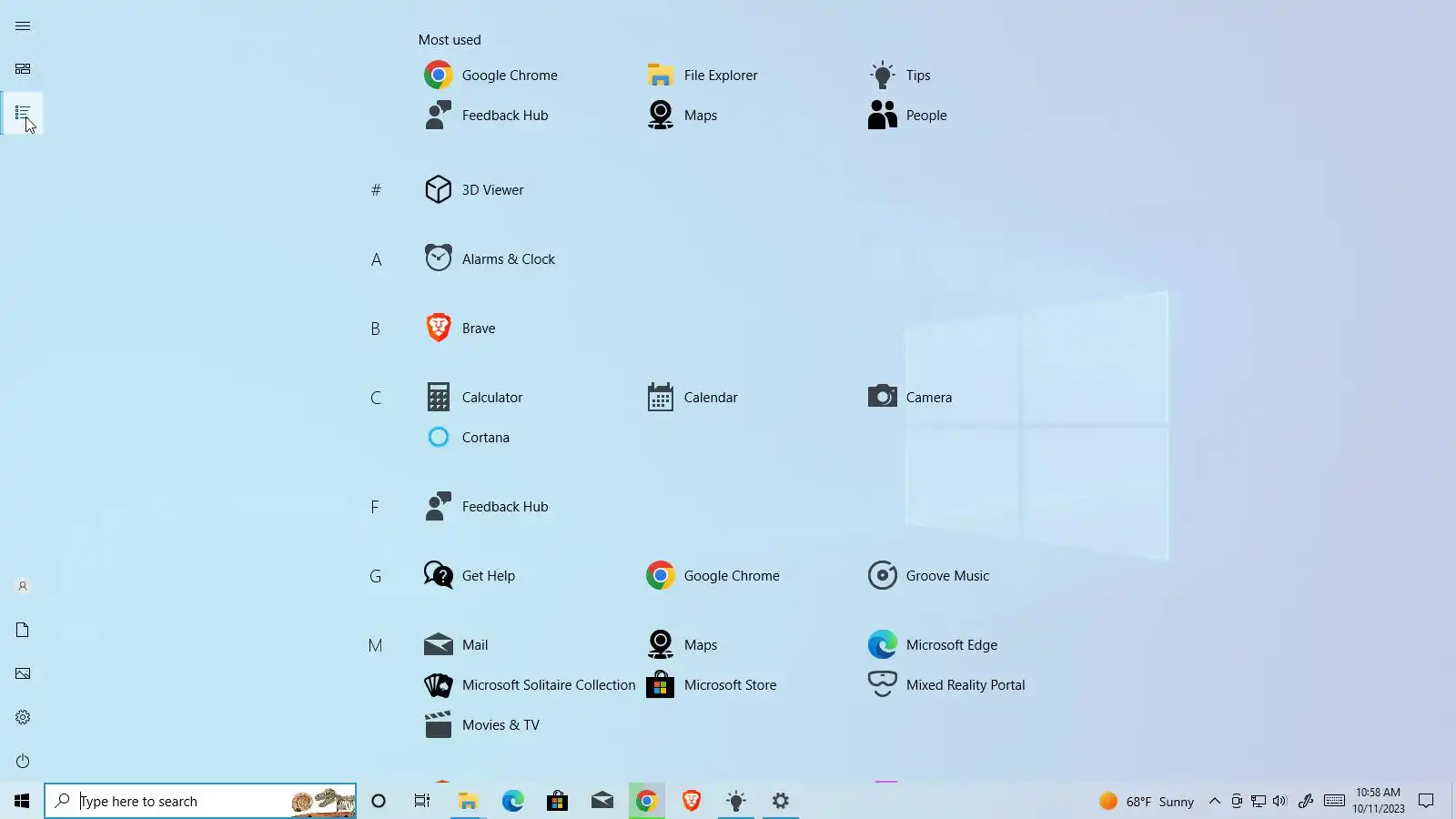Switch to the Tips app on taskbar
The height and width of the screenshot is (819, 1456).
point(736,801)
